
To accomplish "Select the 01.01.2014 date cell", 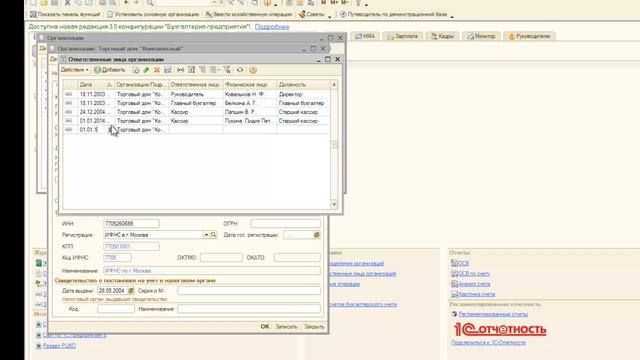I will (x=96, y=121).
